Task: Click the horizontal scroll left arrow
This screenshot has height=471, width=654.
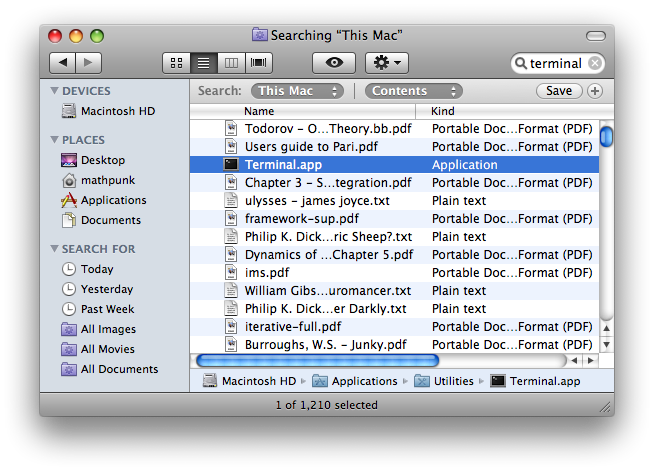Action: (x=575, y=361)
